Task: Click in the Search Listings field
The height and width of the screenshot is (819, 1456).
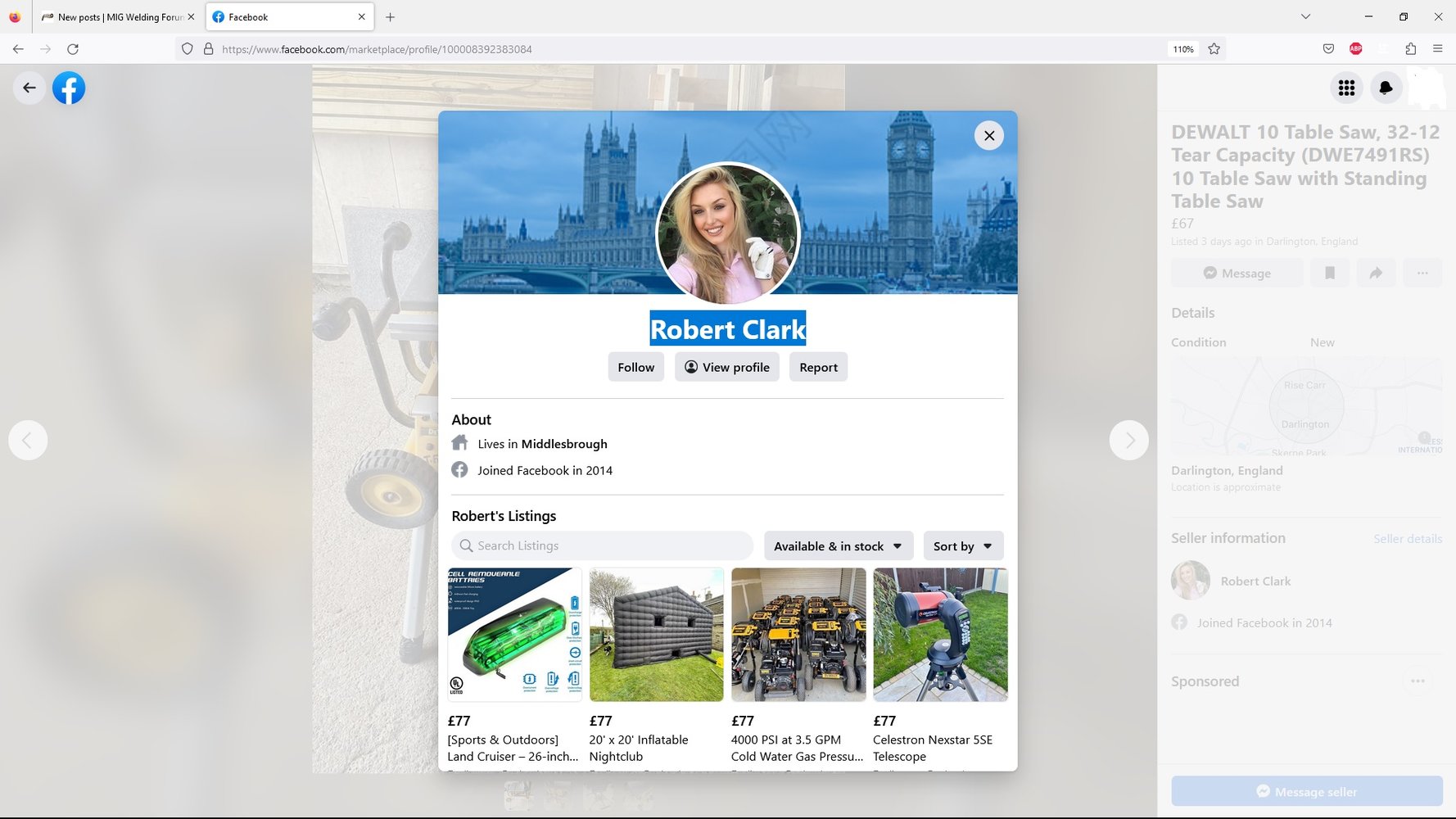Action: 602,545
